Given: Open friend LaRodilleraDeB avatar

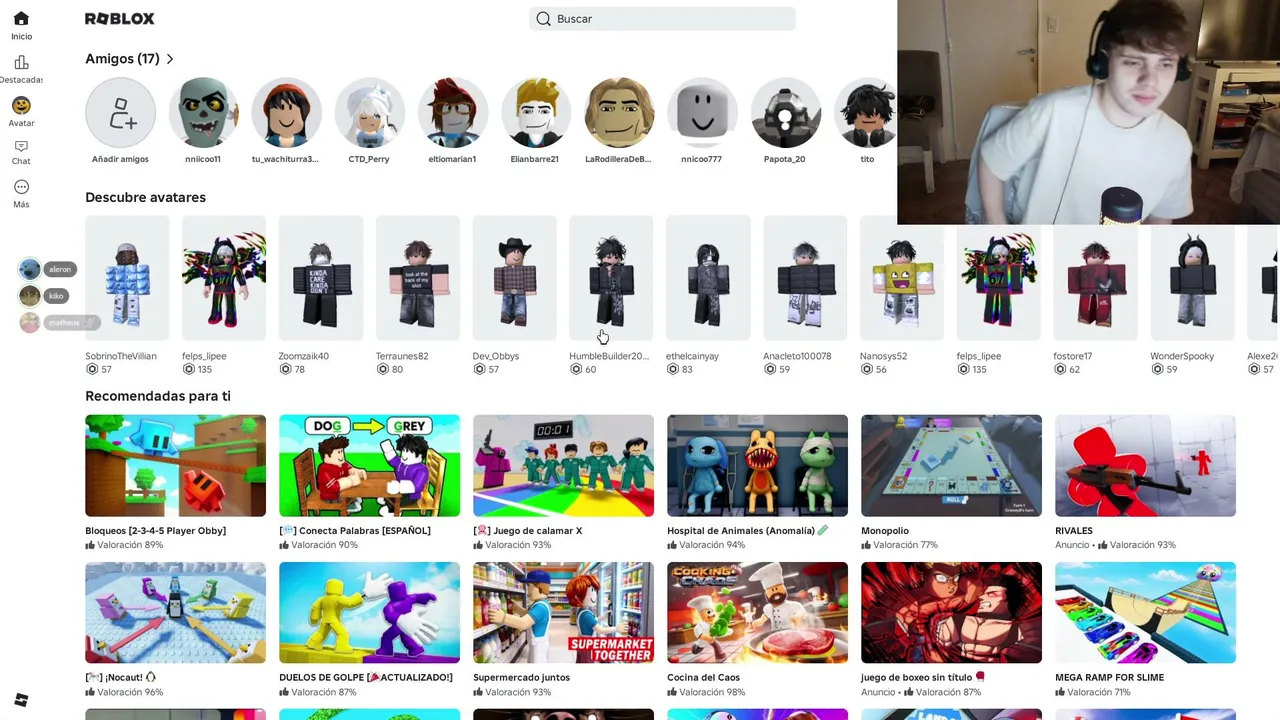Looking at the screenshot, I should (x=618, y=113).
